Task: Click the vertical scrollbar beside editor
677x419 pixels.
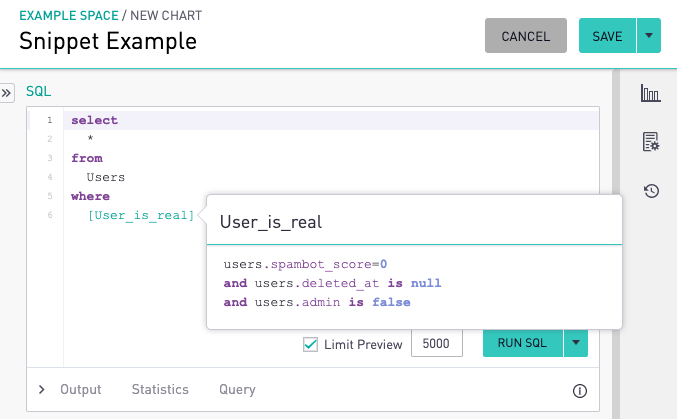Action: point(616,244)
